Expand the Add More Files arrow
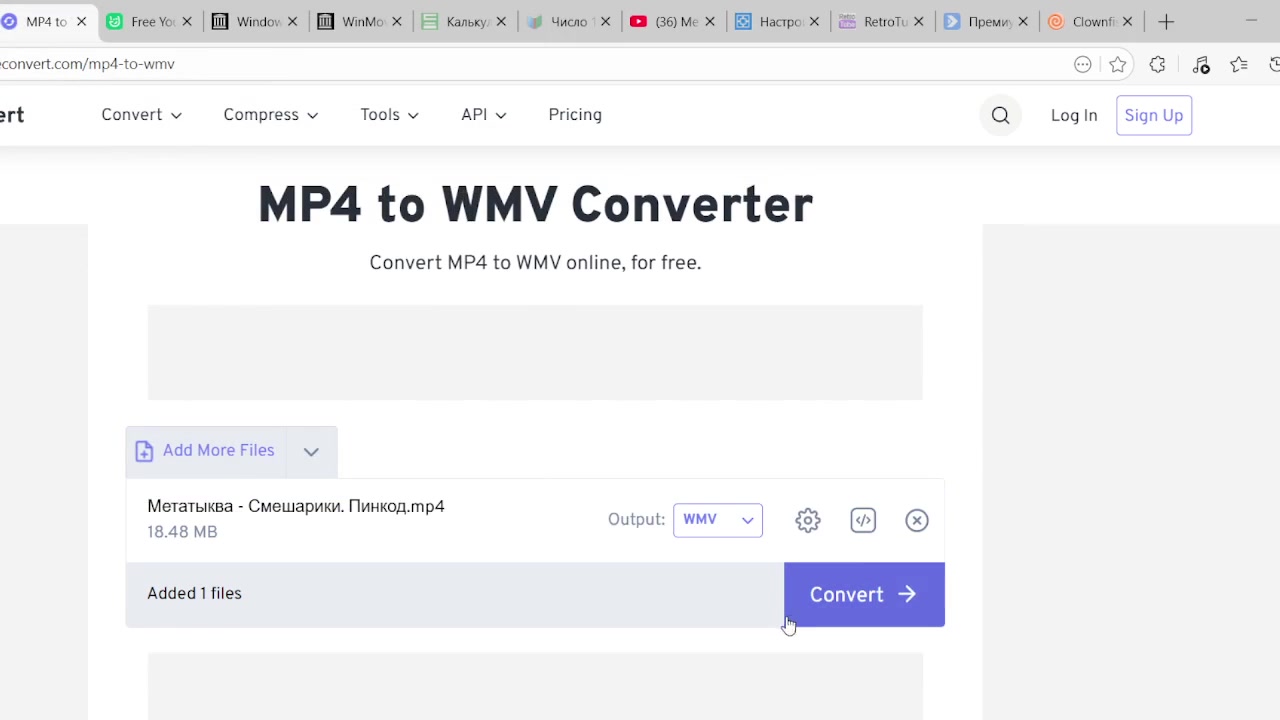Viewport: 1280px width, 720px height. (311, 451)
